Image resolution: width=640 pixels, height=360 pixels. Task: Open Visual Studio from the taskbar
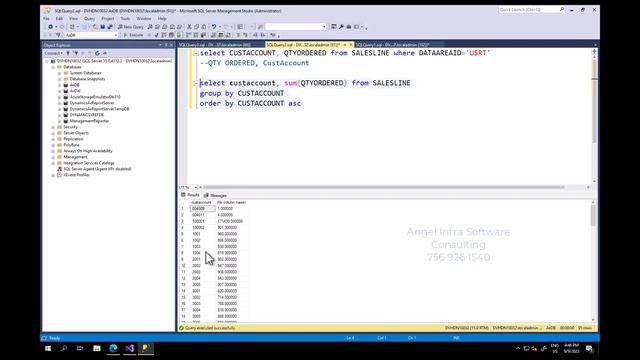[129, 348]
